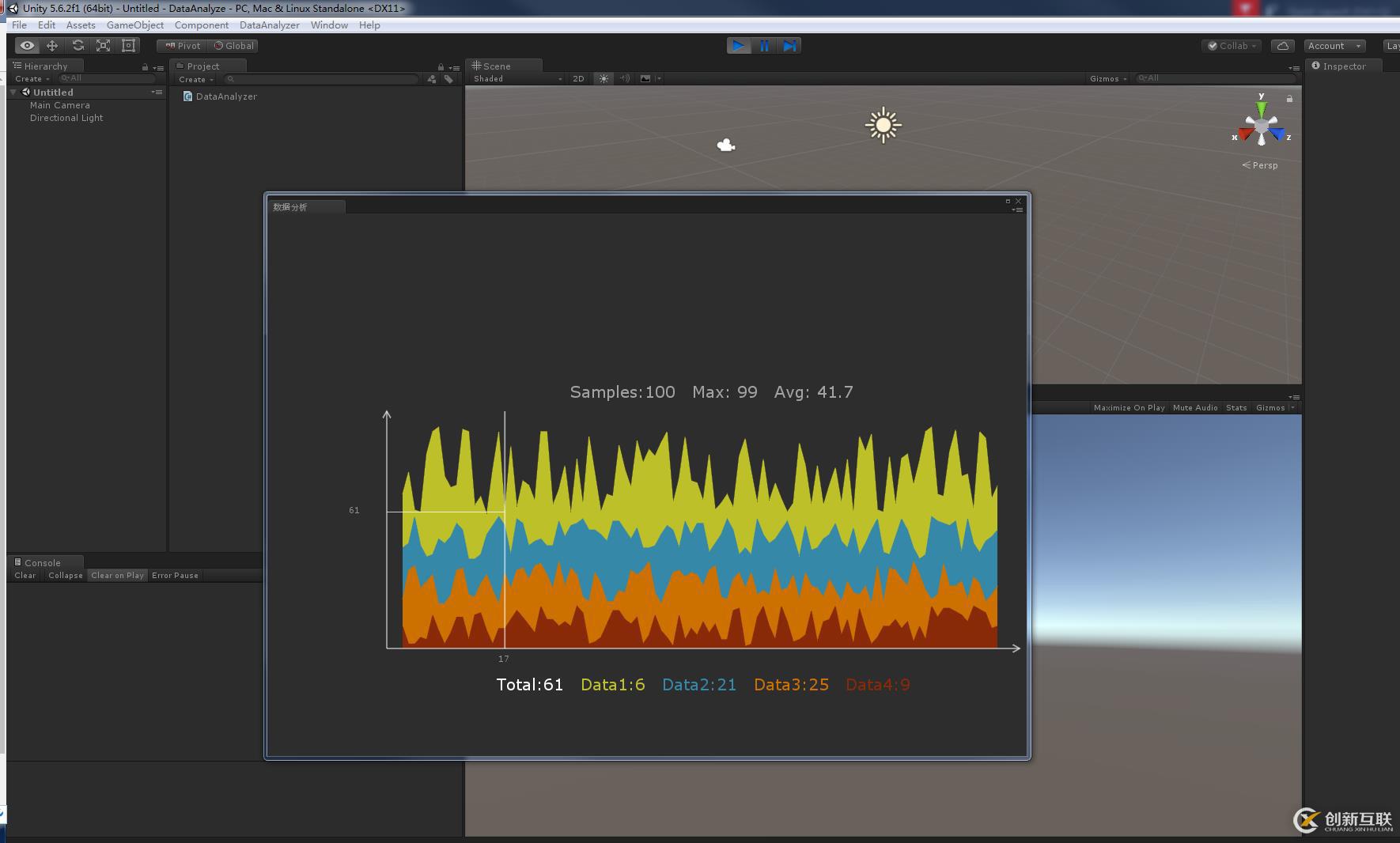Select the Hand tool in toolbar
Screen dimensions: 1400x843
[27, 46]
